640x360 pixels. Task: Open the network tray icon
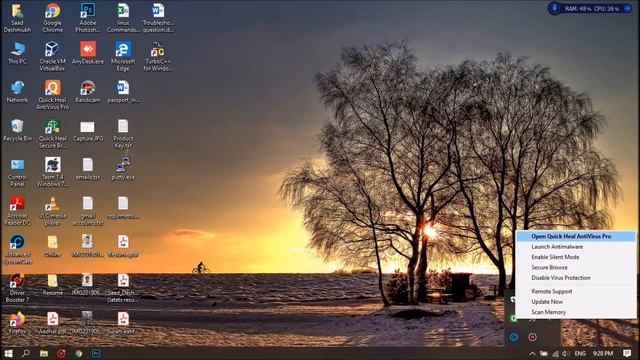click(555, 353)
